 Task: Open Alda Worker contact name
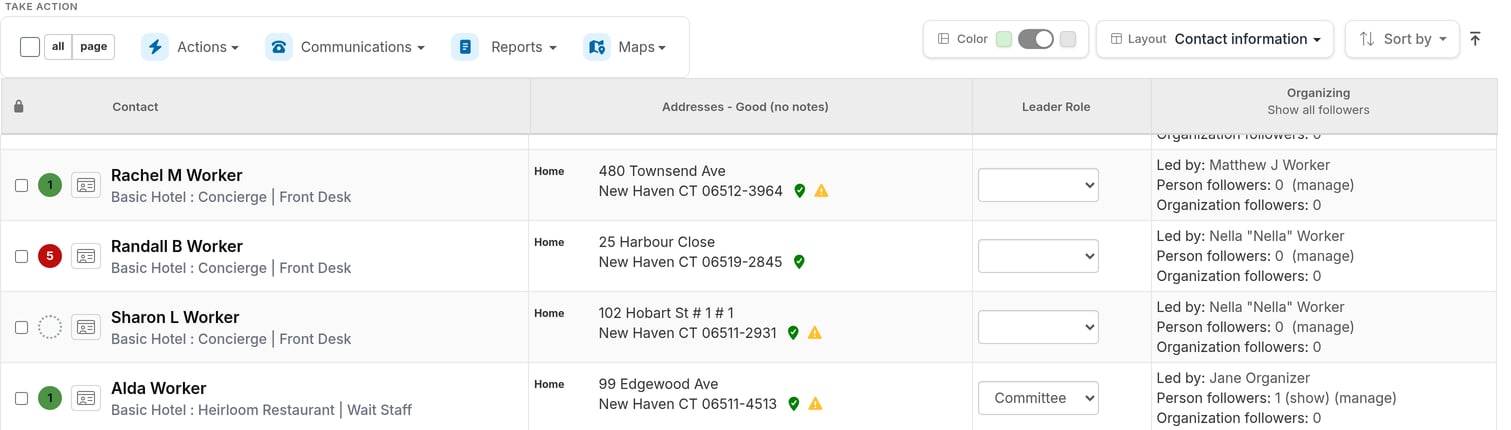tap(159, 388)
